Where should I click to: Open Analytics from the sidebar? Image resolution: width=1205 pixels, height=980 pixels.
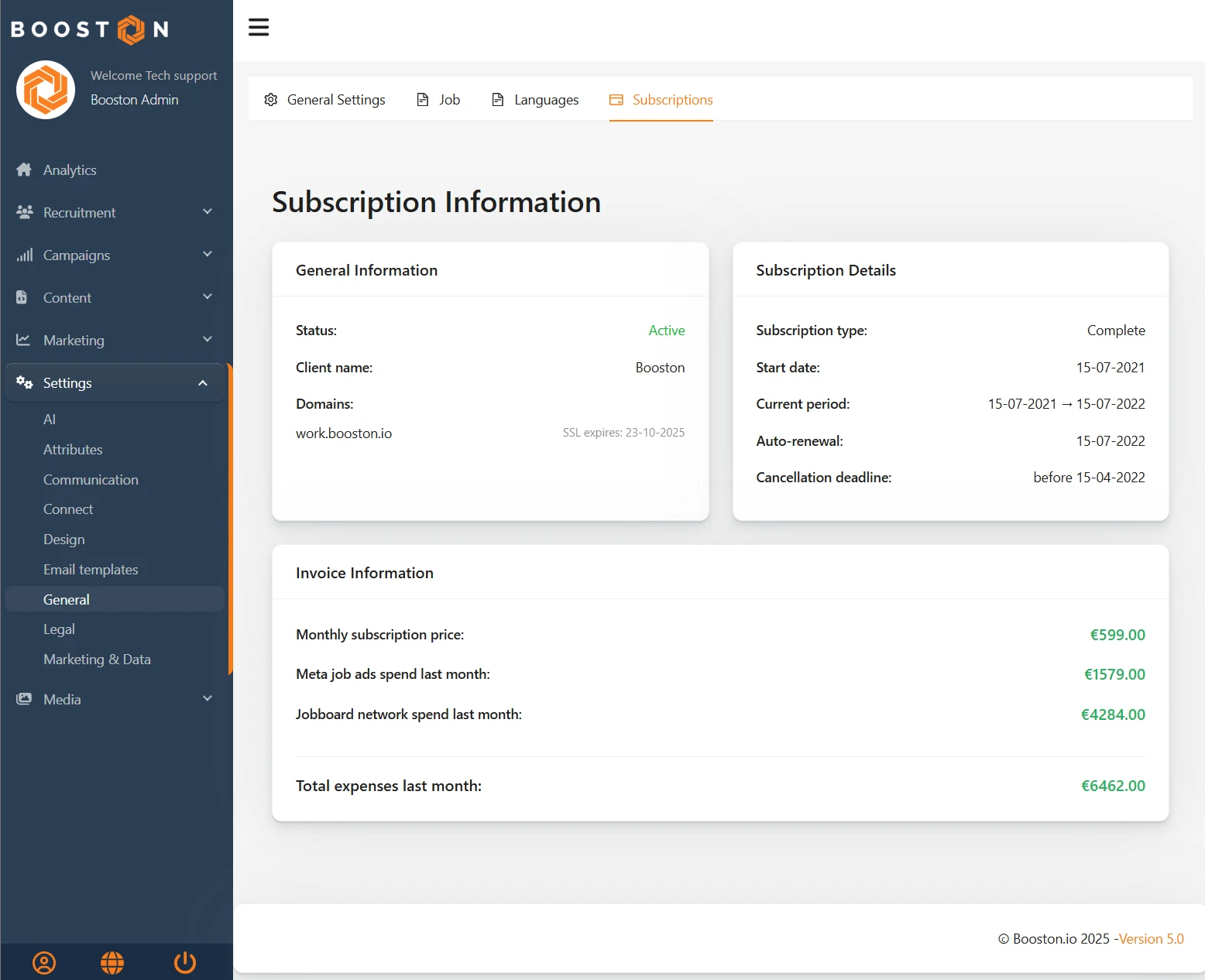click(70, 170)
